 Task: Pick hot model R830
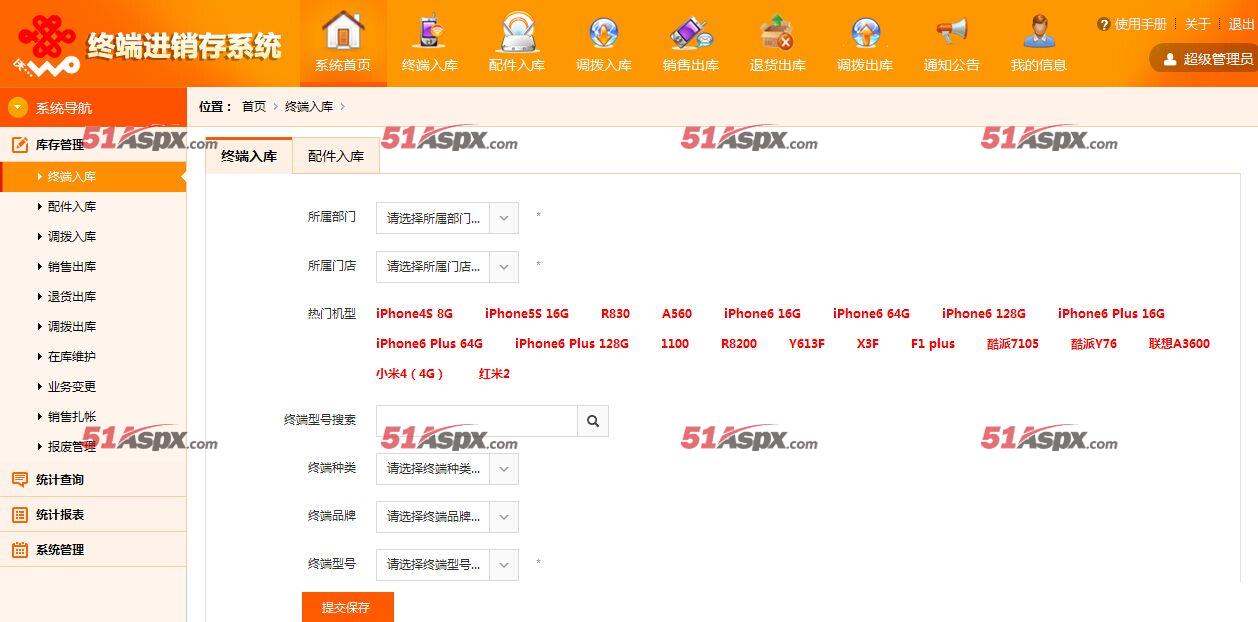[615, 313]
